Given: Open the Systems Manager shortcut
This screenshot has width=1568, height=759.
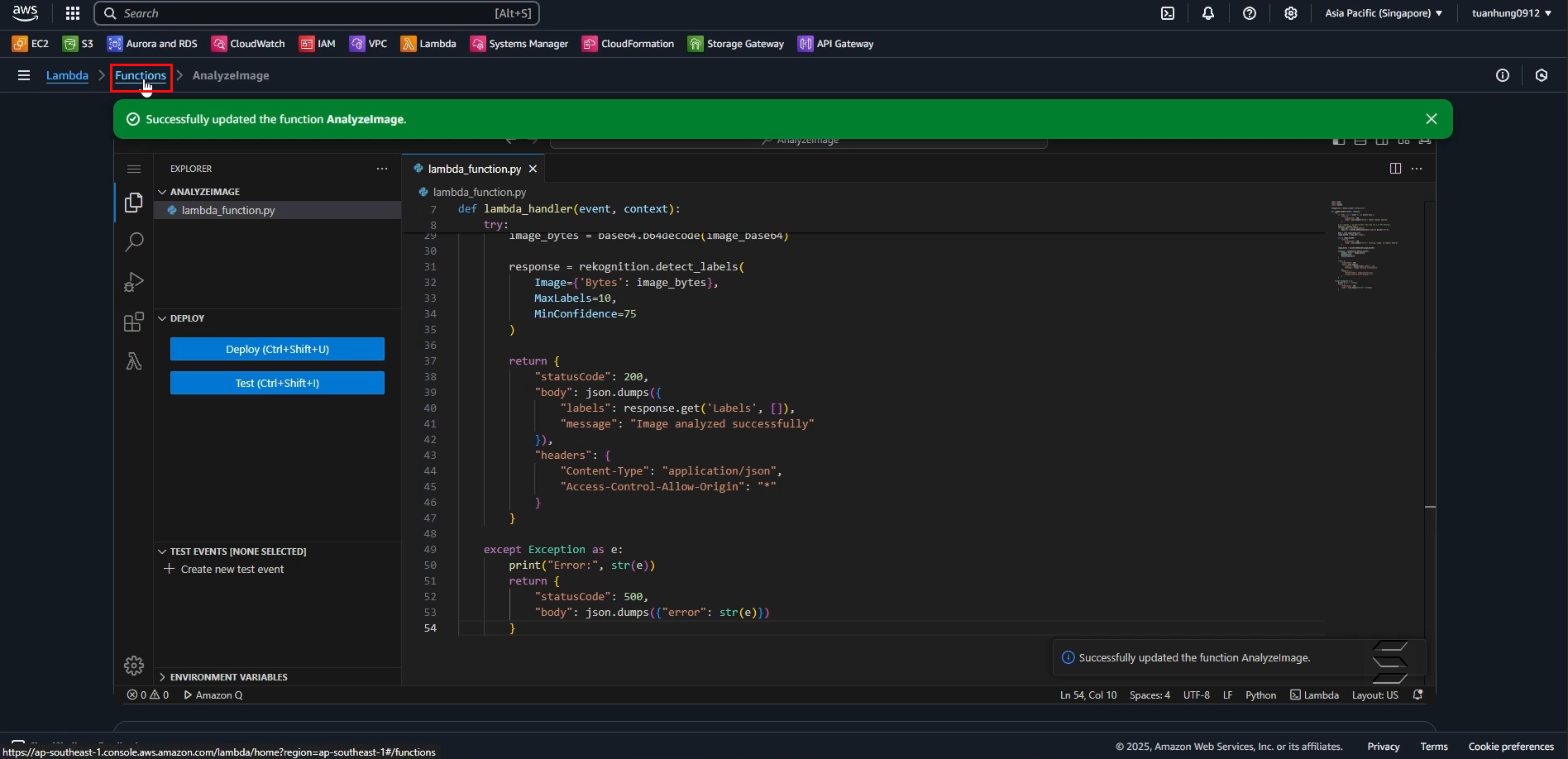Looking at the screenshot, I should tap(519, 44).
